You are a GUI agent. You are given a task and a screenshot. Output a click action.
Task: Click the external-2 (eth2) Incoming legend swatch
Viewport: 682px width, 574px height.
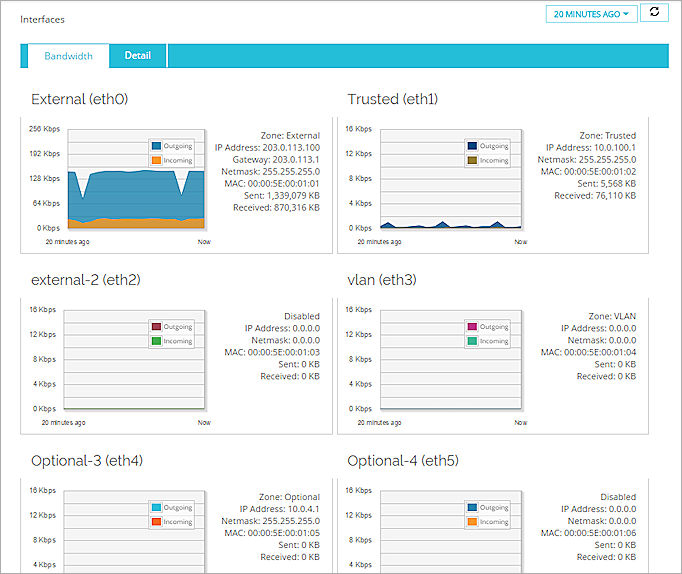click(157, 341)
